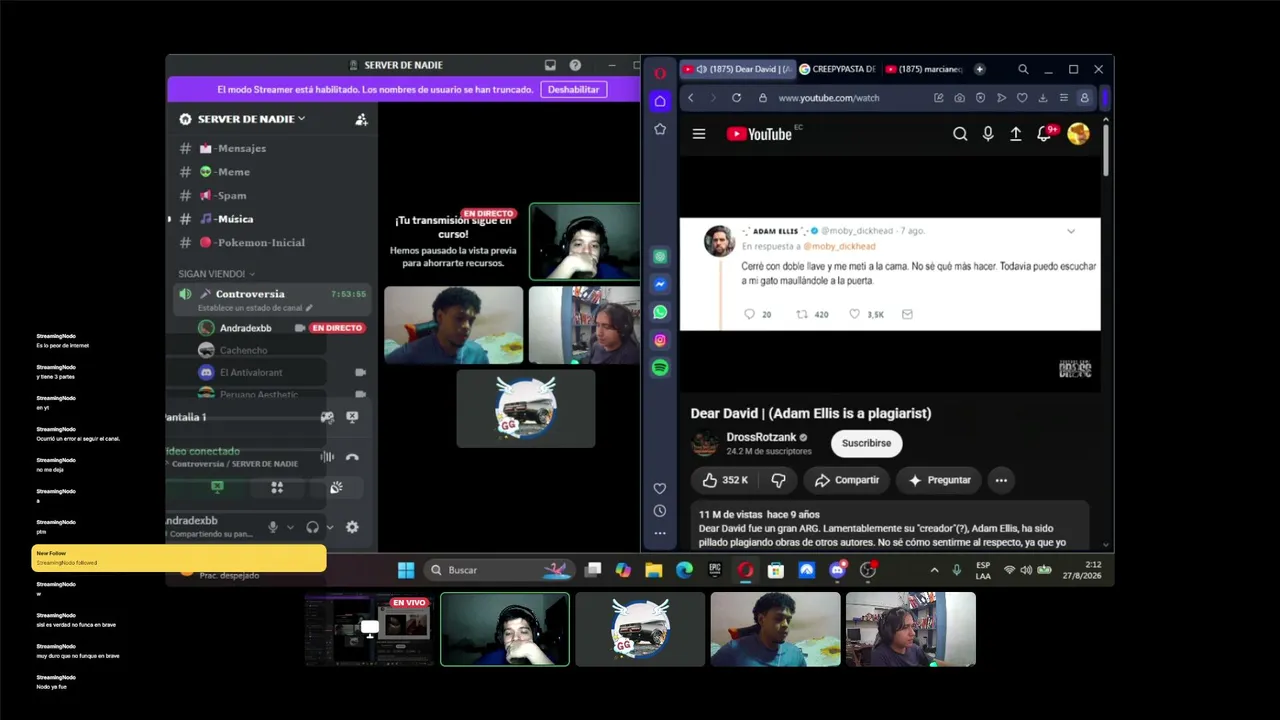This screenshot has width=1280, height=720.
Task: Open the activities button in voice panel
Action: coord(277,488)
